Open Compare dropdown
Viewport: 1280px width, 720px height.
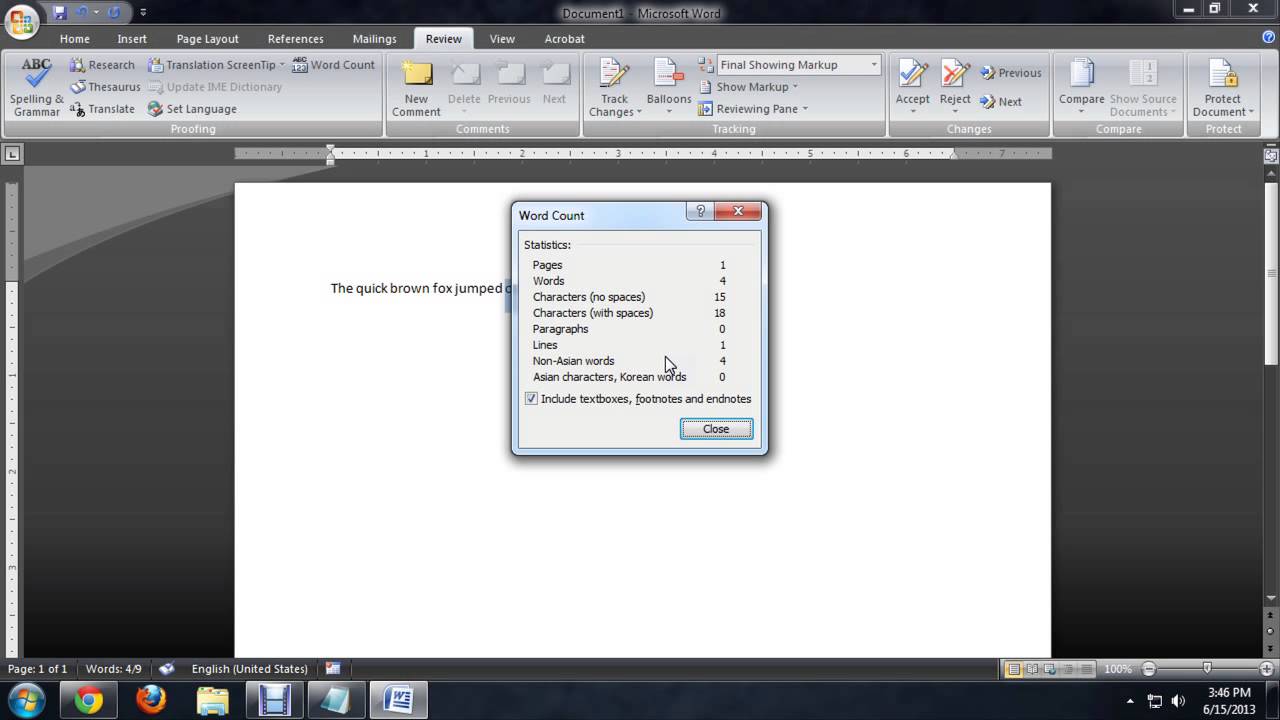1081,88
